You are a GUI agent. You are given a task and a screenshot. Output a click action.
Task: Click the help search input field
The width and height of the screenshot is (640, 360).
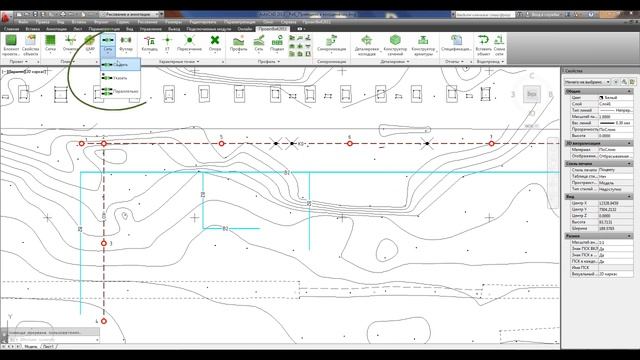click(484, 15)
